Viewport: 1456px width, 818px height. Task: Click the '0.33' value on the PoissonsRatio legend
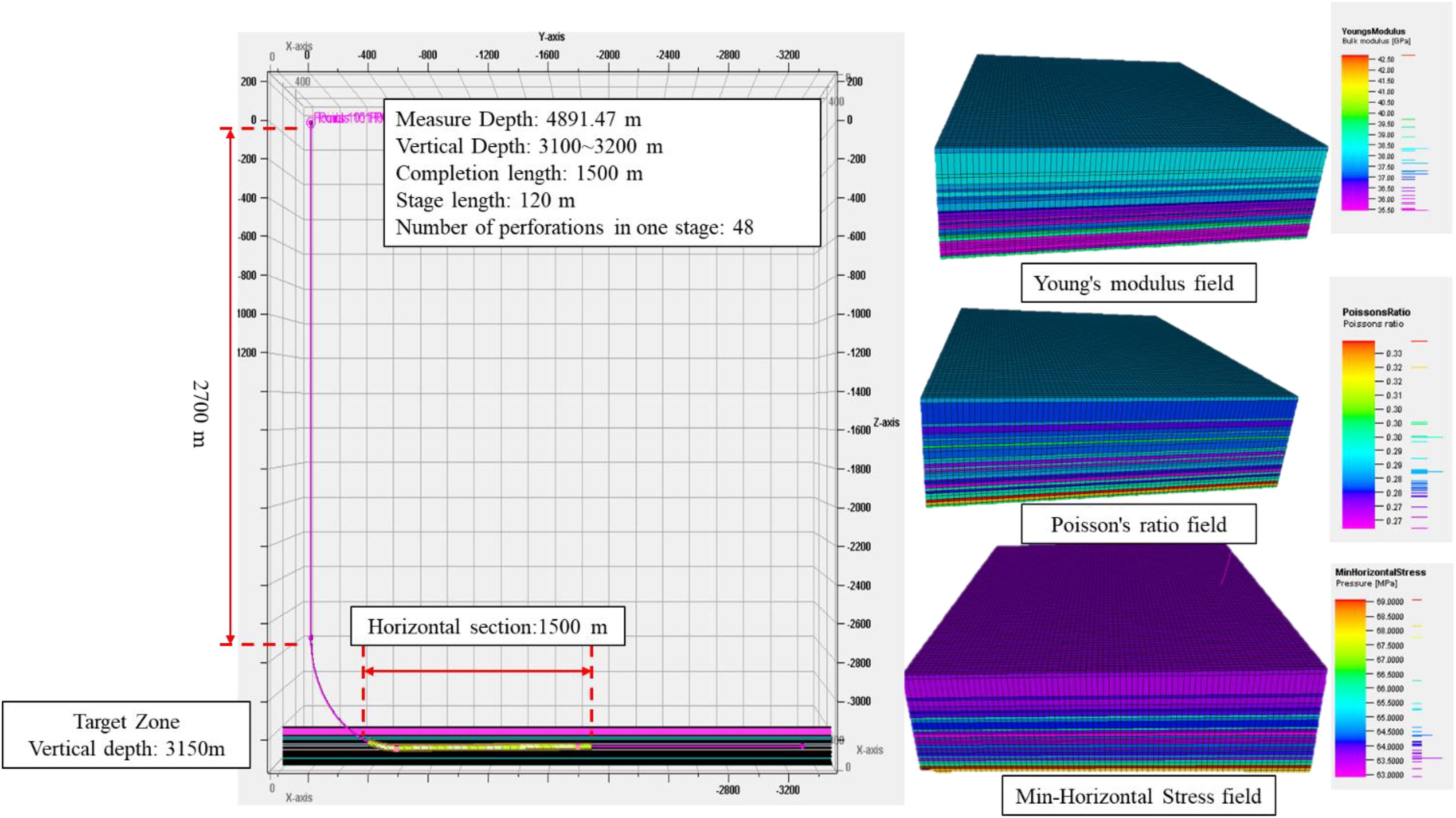coord(1394,353)
